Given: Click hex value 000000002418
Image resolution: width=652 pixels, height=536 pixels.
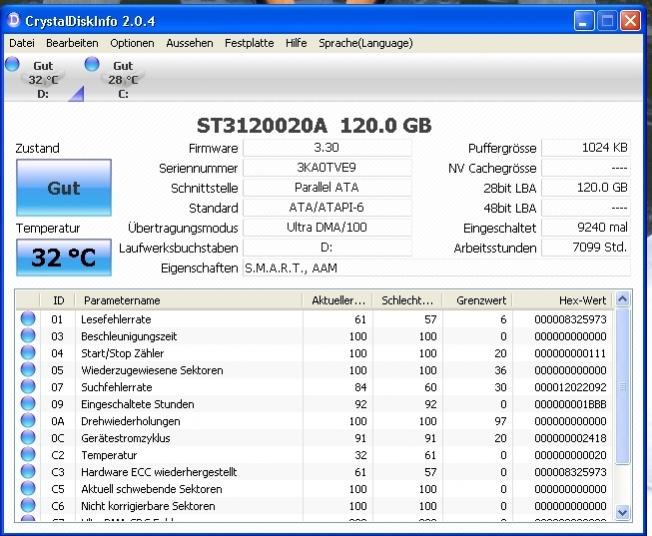Looking at the screenshot, I should point(570,438).
